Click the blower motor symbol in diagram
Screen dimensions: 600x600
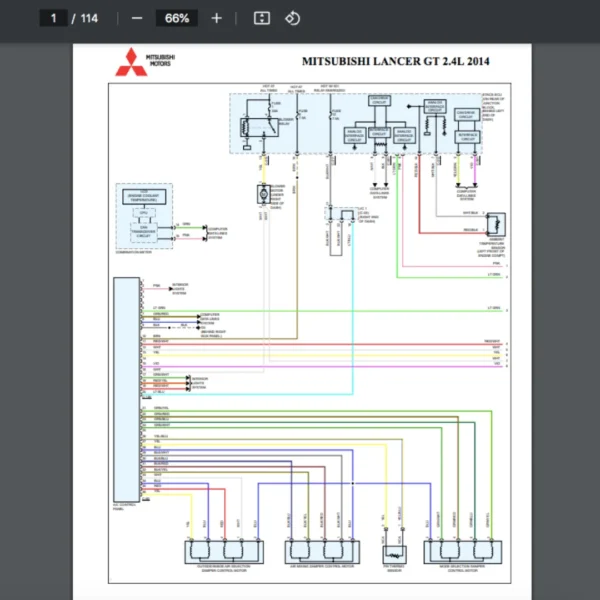pos(264,192)
